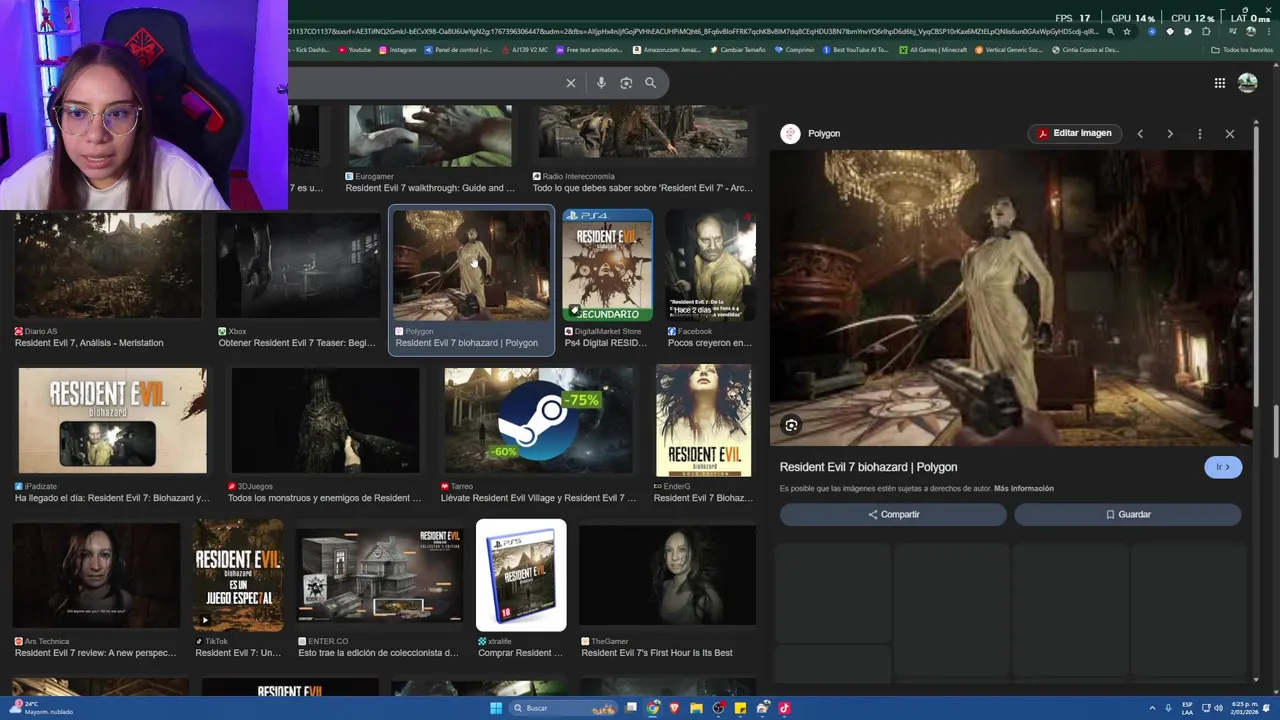The image size is (1280, 720).
Task: Open the Amazon.com bookmark
Action: click(x=667, y=50)
